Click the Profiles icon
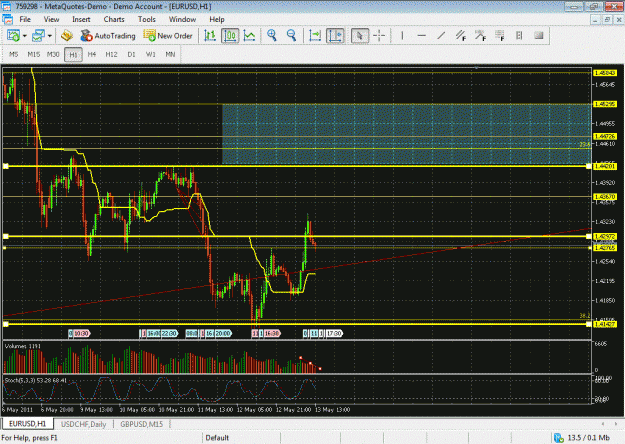Viewport: 625px width, 444px height. tap(38, 36)
